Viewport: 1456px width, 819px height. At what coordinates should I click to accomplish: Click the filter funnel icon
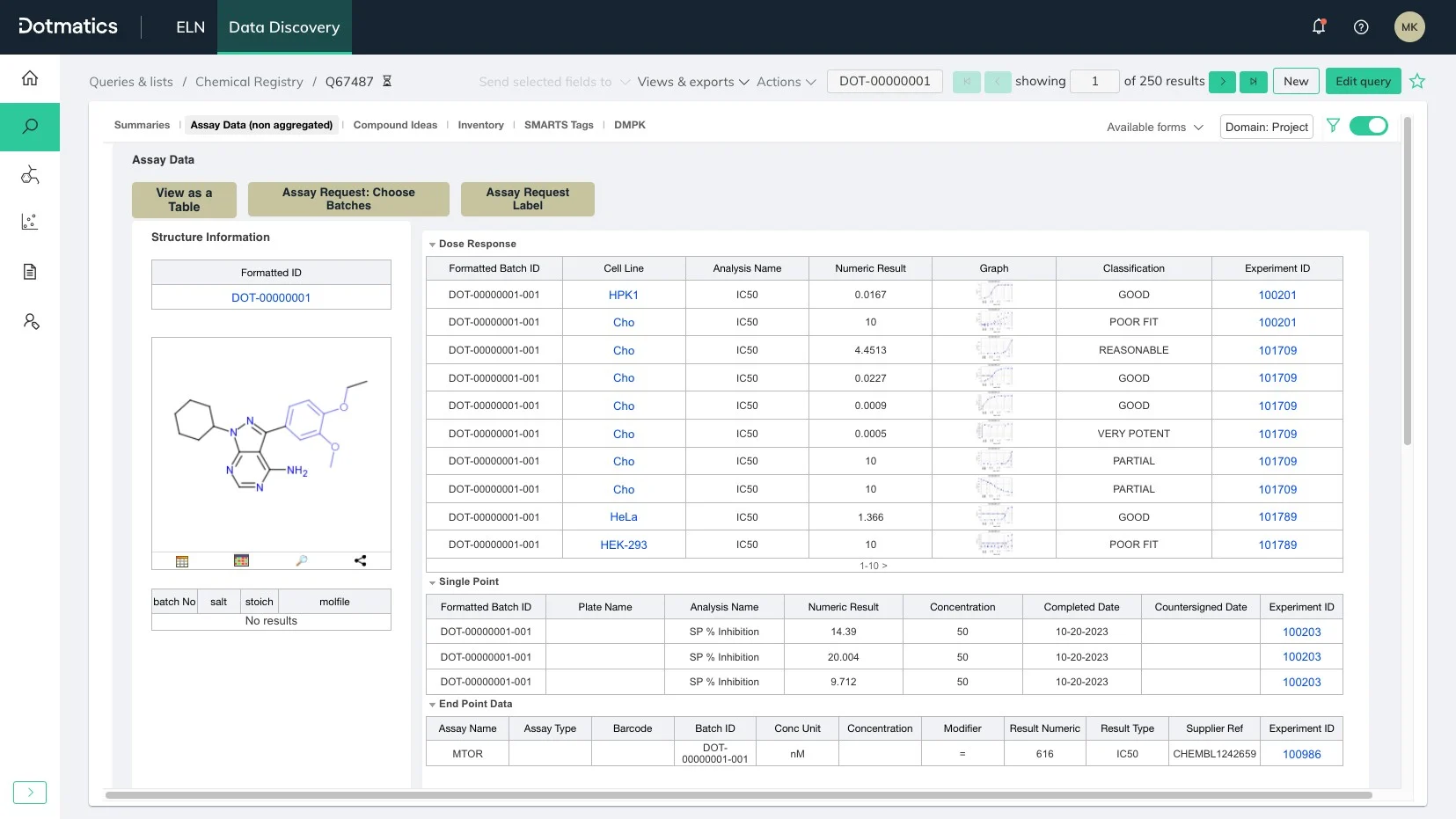1333,126
